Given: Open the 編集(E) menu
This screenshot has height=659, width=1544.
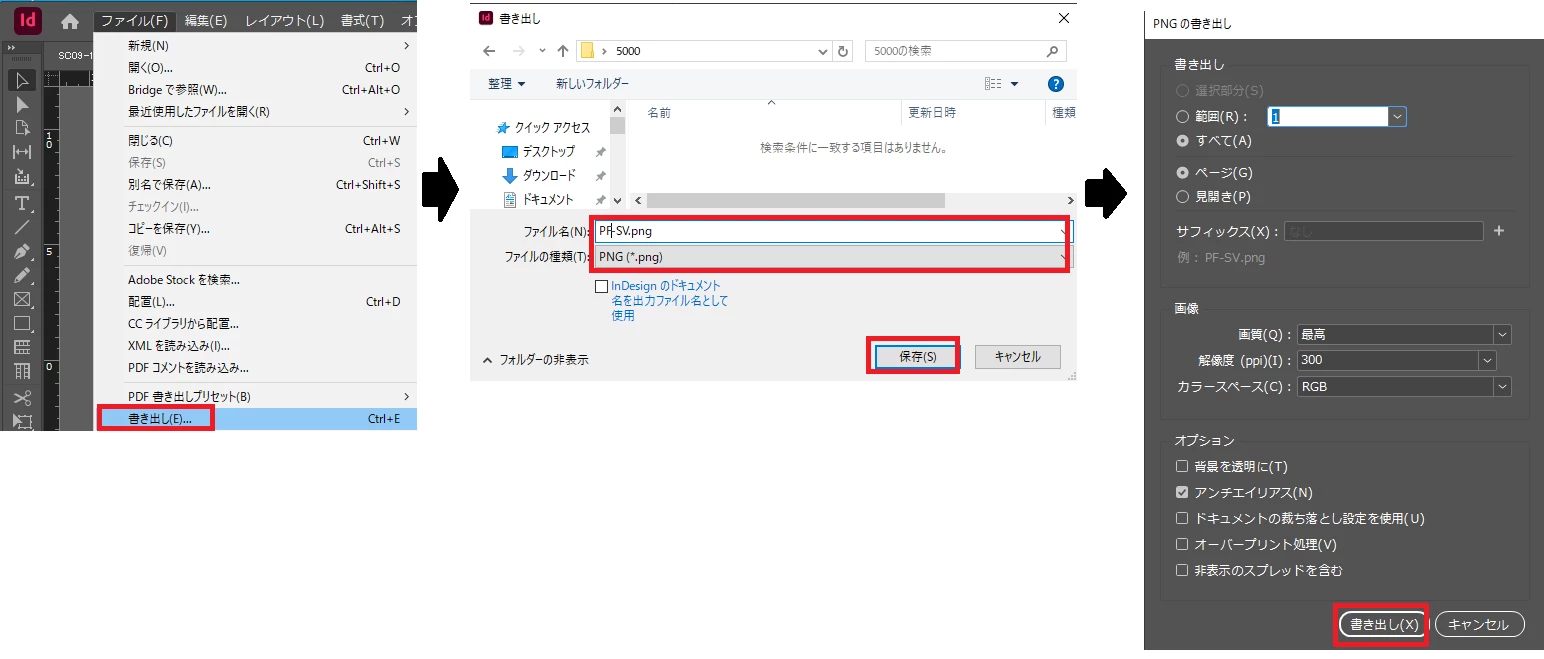Looking at the screenshot, I should [x=206, y=21].
